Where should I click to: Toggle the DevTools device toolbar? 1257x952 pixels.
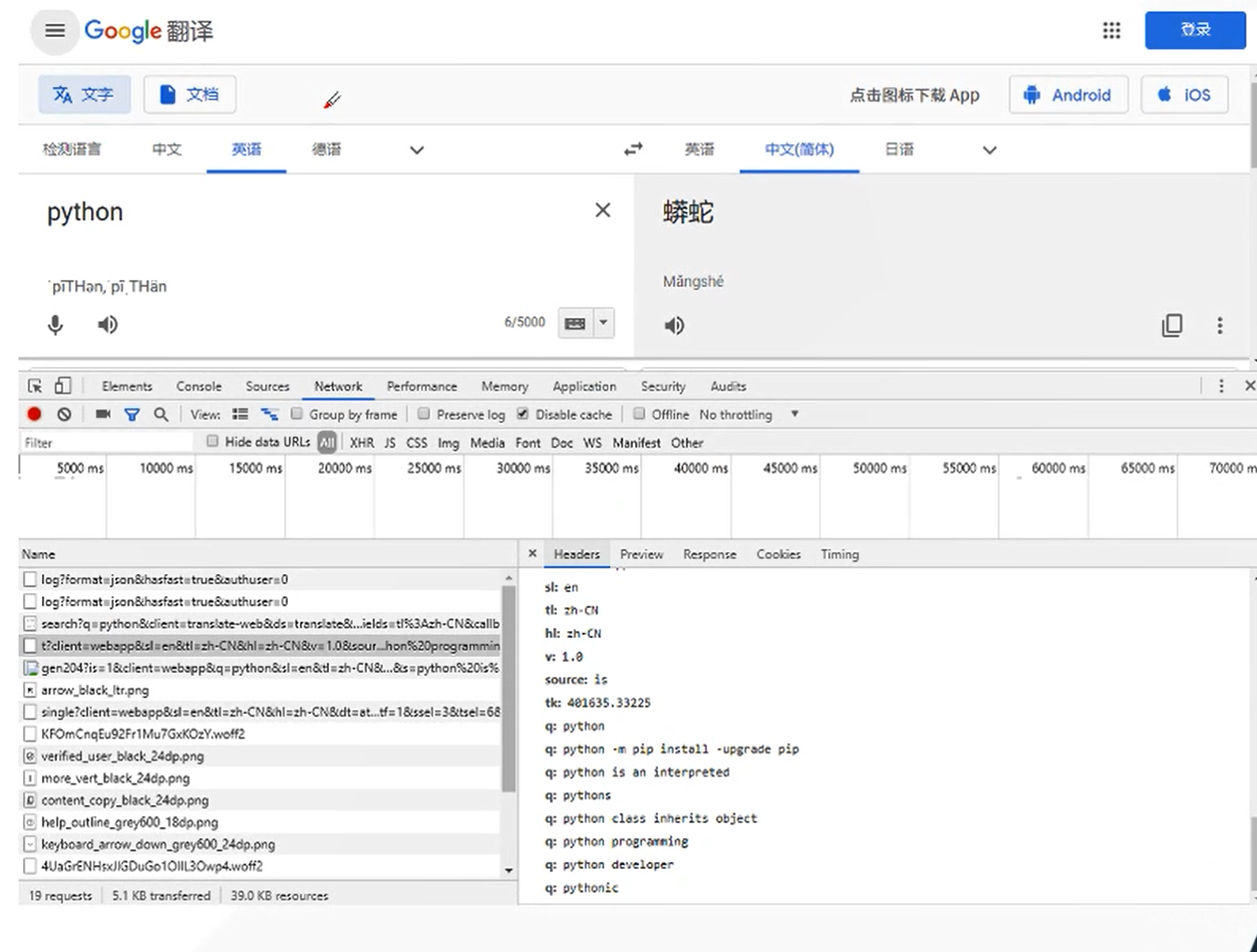click(62, 386)
